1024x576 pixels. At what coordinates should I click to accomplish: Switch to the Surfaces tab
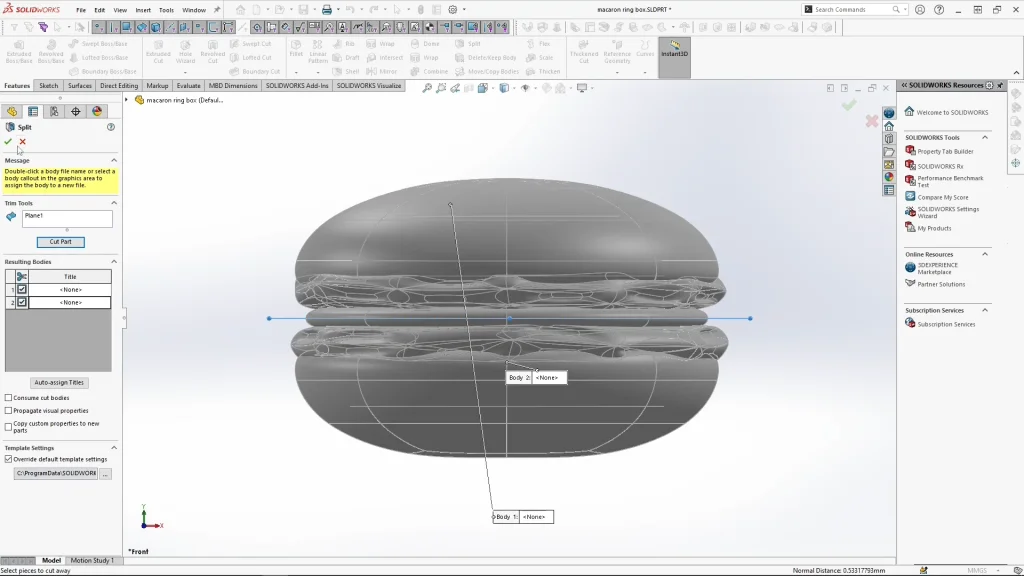pos(80,86)
